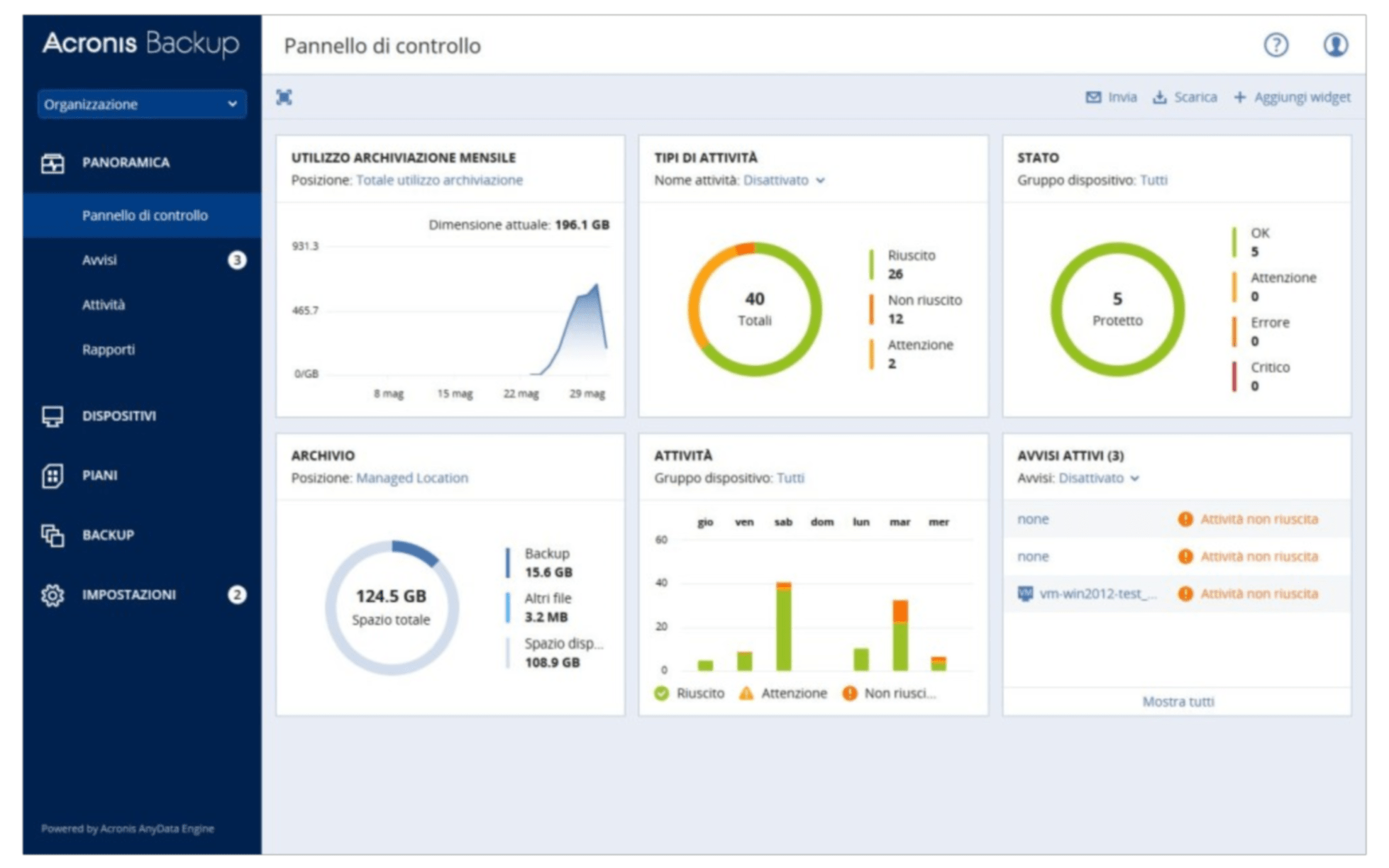This screenshot has width=1389, height=868.
Task: Click the Backup copies icon
Action: (52, 535)
